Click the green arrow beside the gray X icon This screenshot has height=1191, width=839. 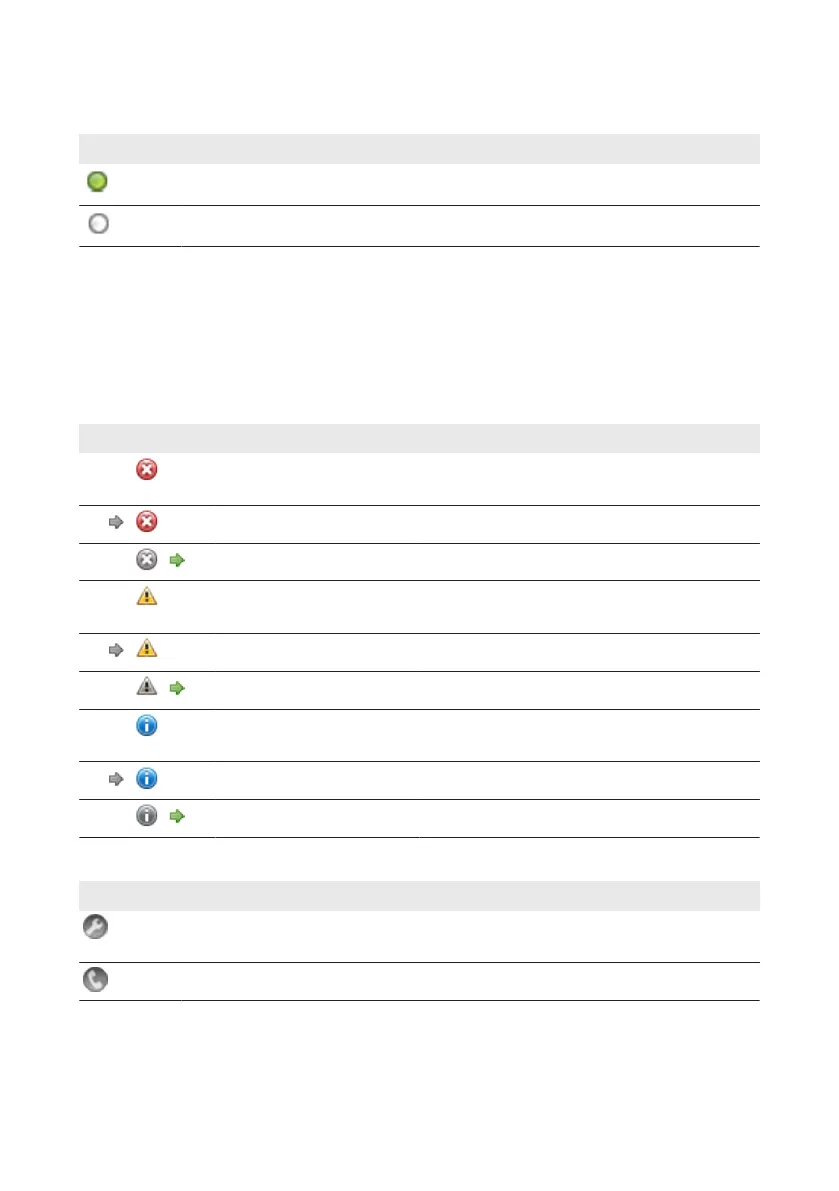click(x=177, y=560)
